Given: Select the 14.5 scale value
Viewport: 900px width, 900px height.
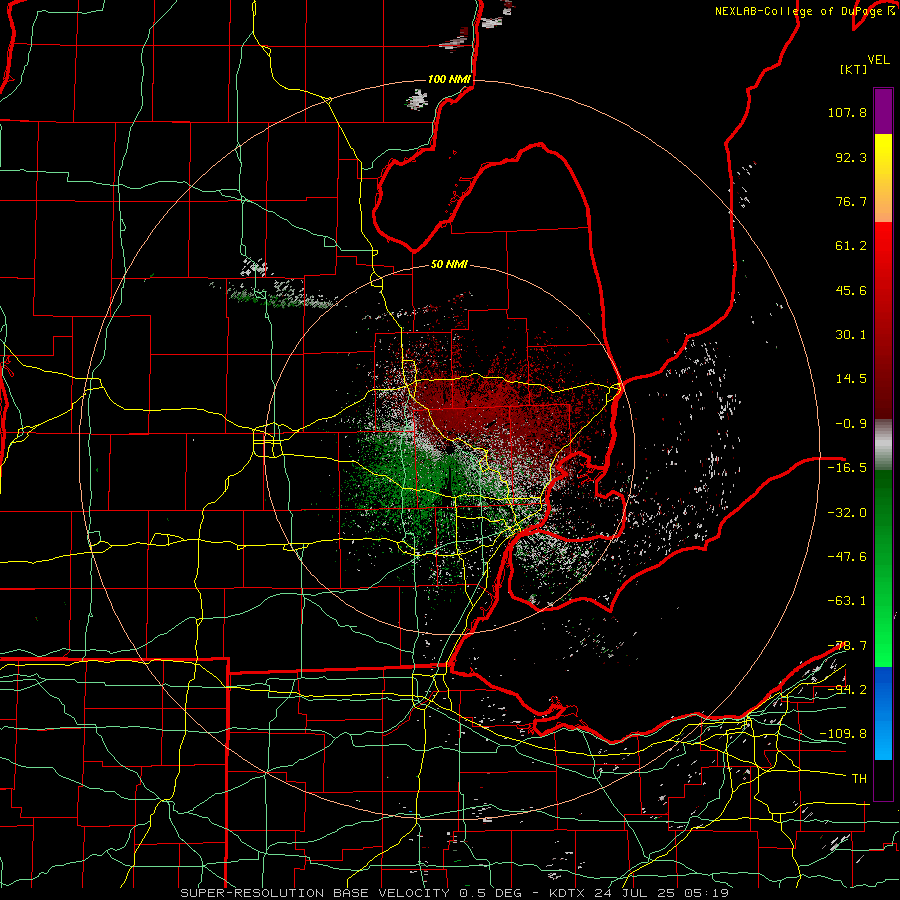Looking at the screenshot, I should (851, 379).
